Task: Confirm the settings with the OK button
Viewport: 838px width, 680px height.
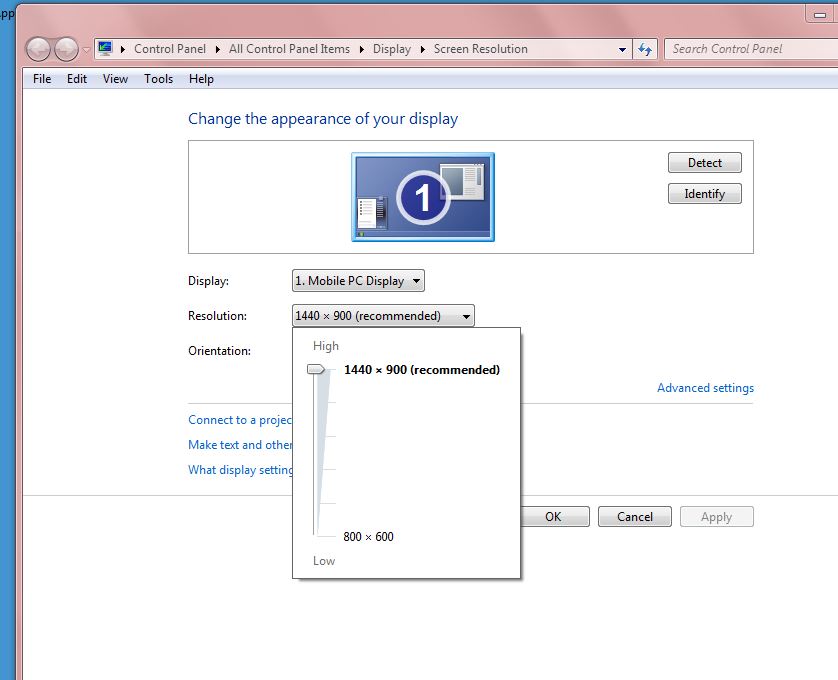Action: click(553, 517)
